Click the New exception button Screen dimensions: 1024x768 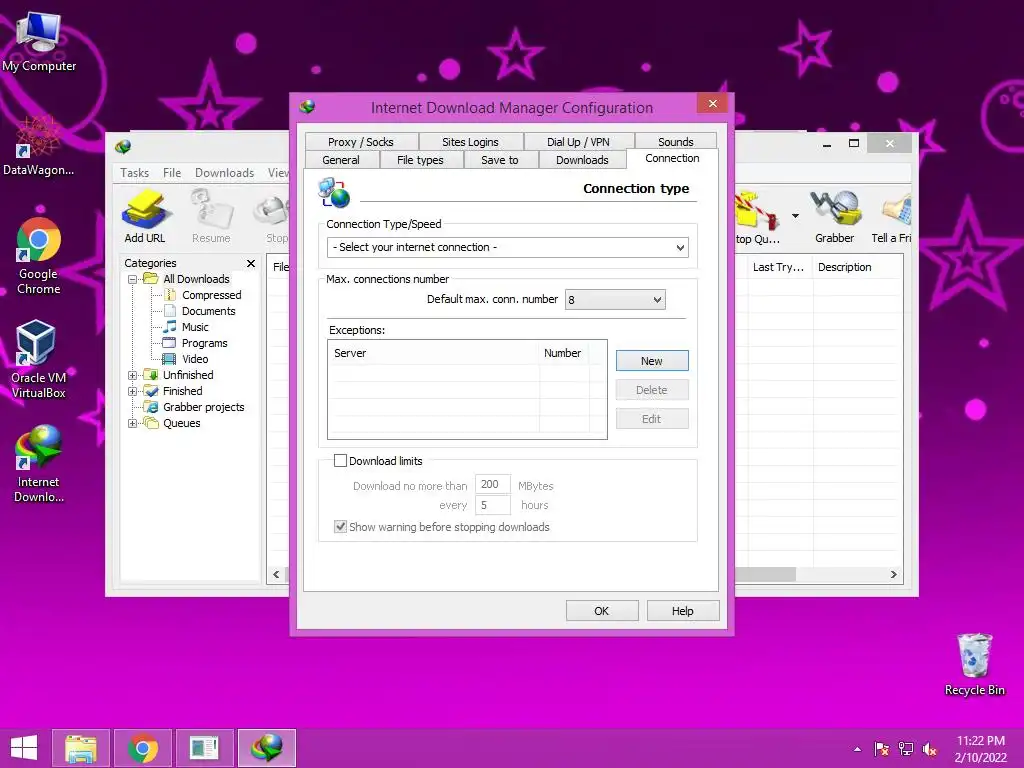(x=652, y=361)
